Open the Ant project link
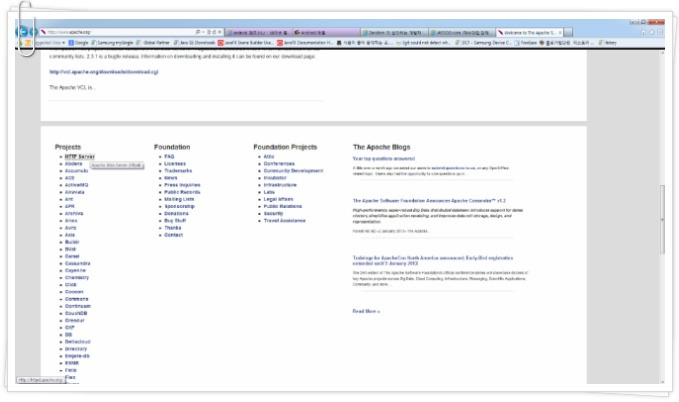Image resolution: width=679 pixels, height=402 pixels. coord(69,199)
